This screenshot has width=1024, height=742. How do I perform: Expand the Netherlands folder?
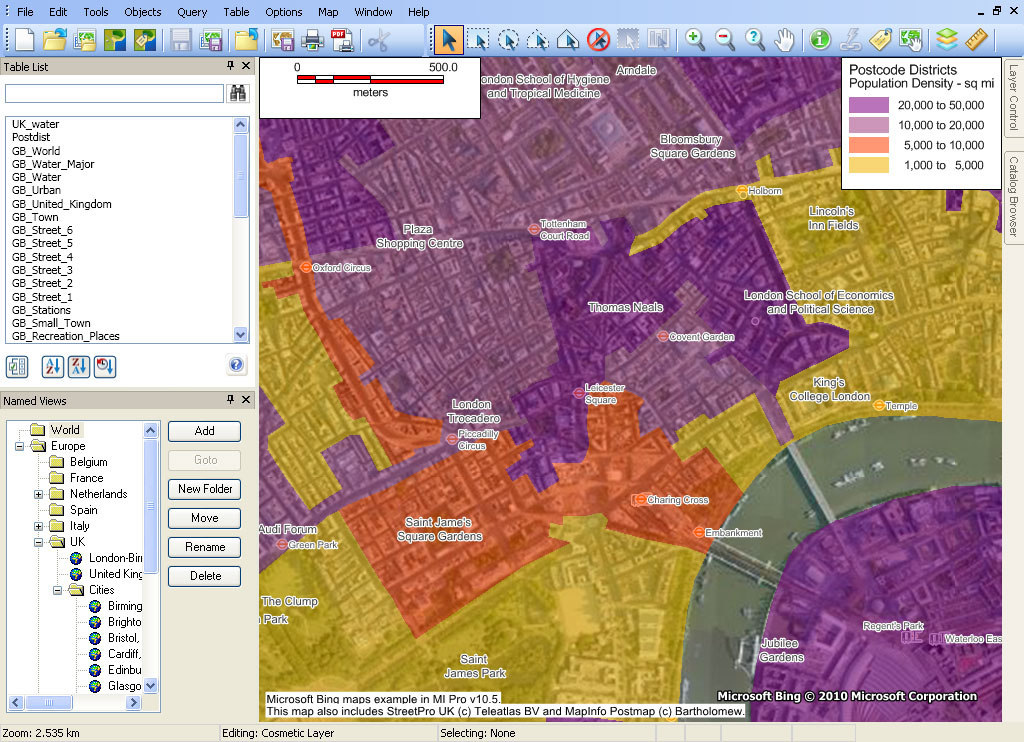coord(39,494)
